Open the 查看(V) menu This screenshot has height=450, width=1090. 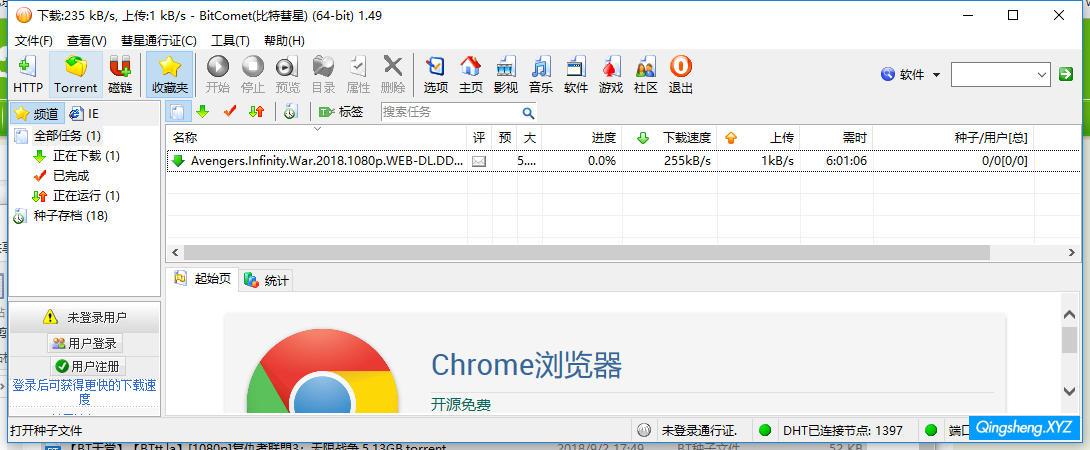(87, 40)
